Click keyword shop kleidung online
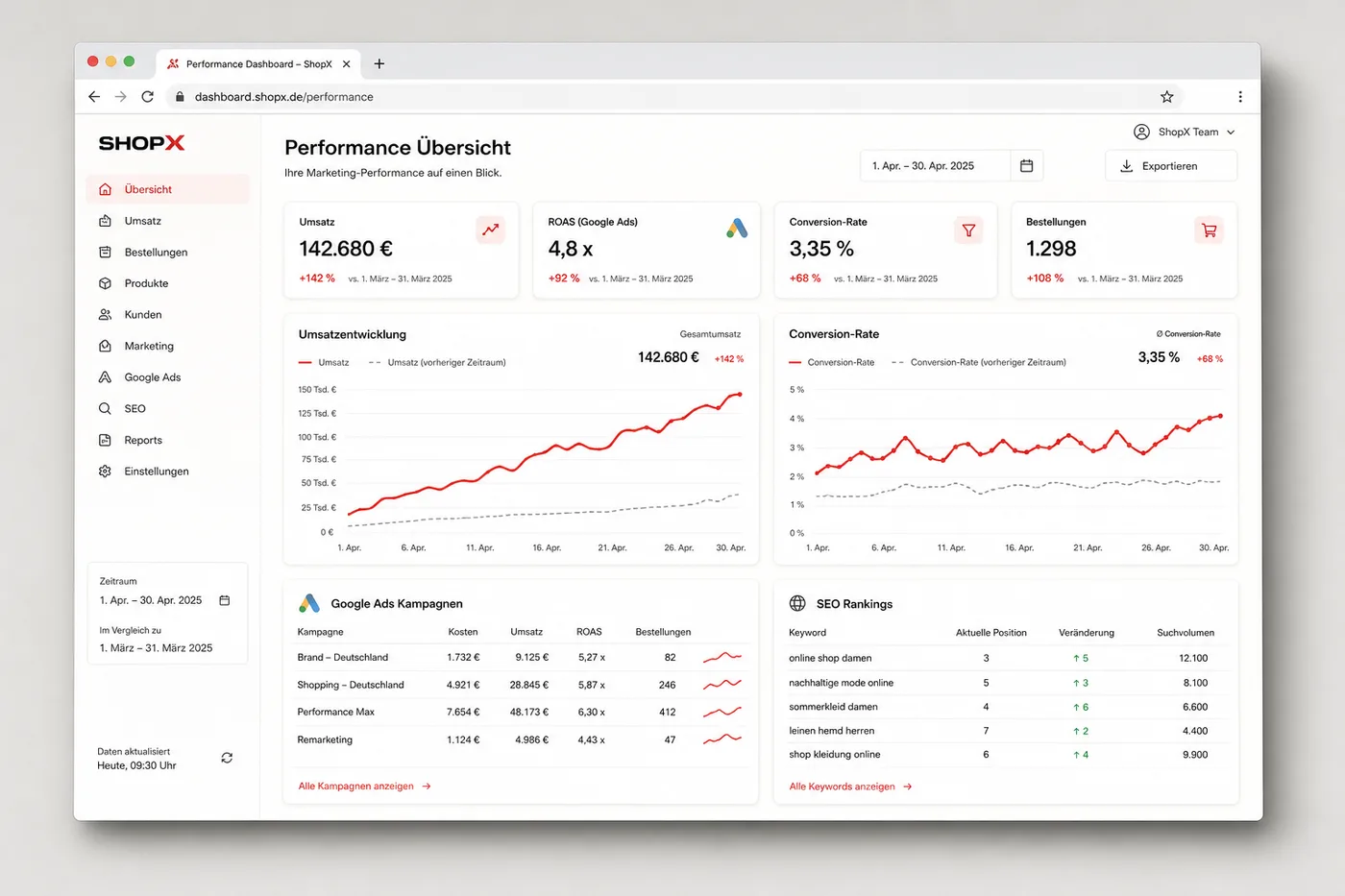 (834, 755)
